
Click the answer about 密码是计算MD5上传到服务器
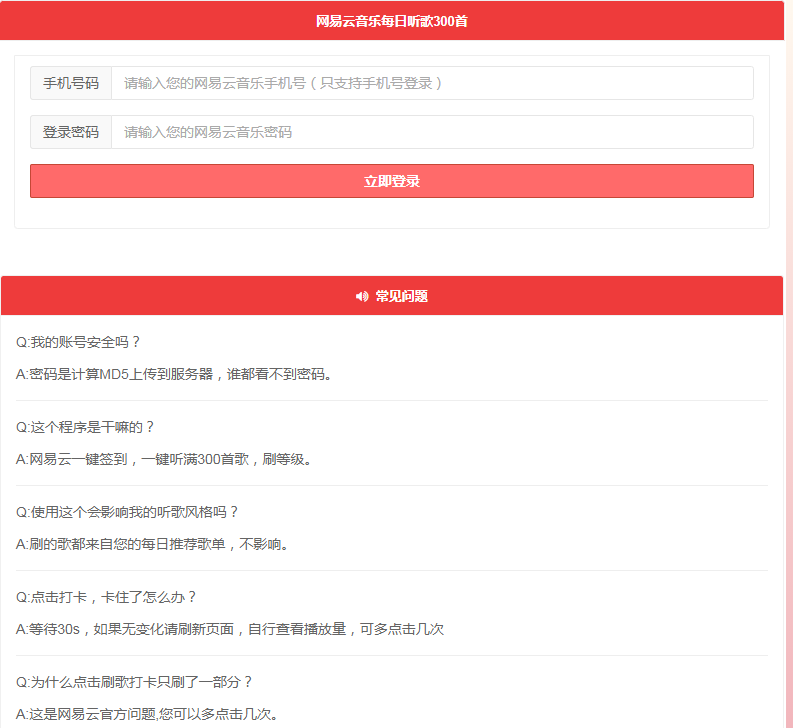coord(174,374)
